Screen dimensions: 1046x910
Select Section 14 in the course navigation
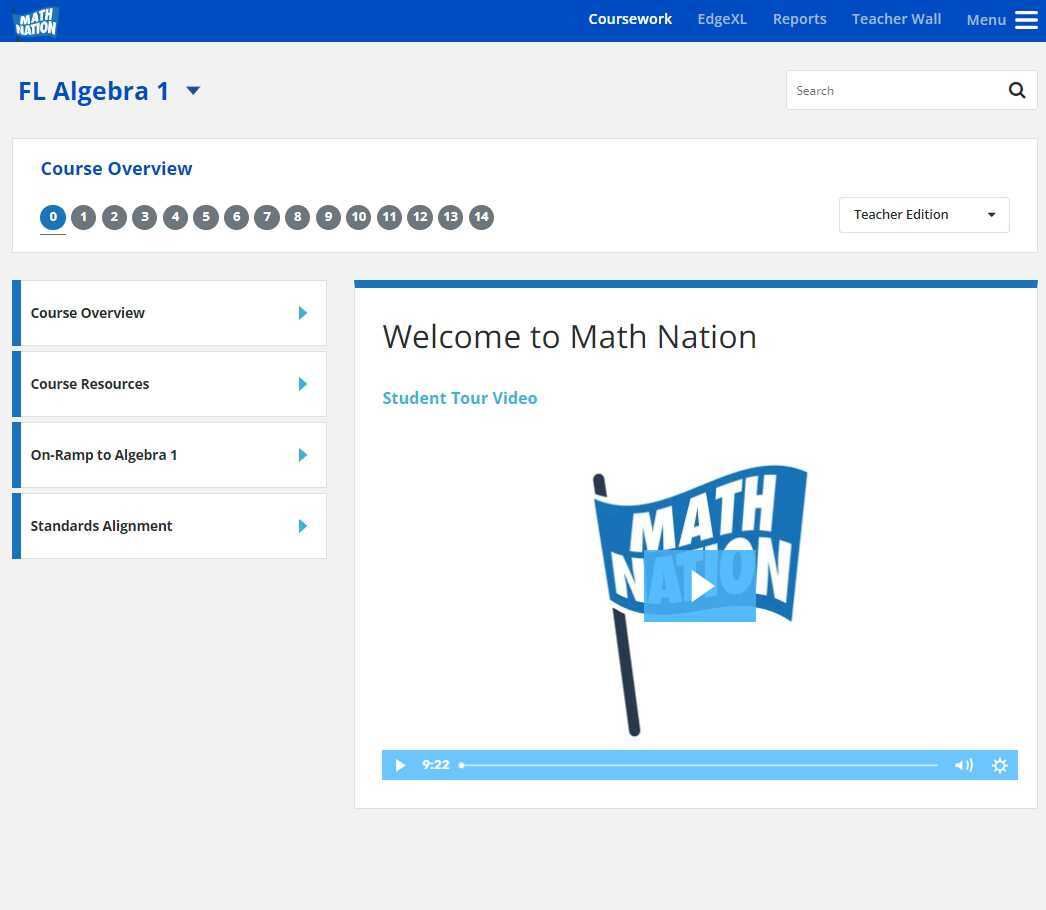point(481,217)
